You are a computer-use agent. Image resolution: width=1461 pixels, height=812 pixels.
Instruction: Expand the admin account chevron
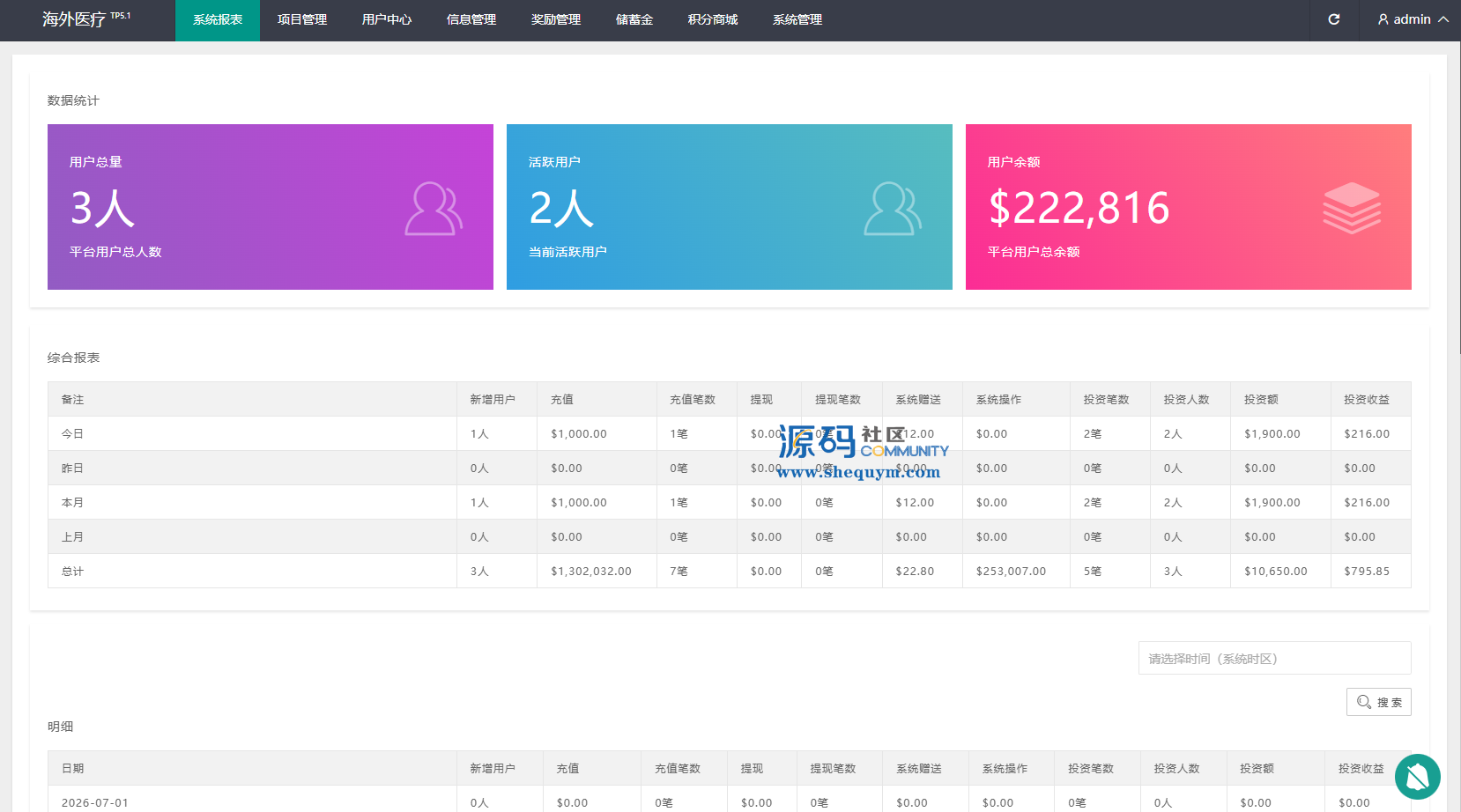click(x=1443, y=19)
